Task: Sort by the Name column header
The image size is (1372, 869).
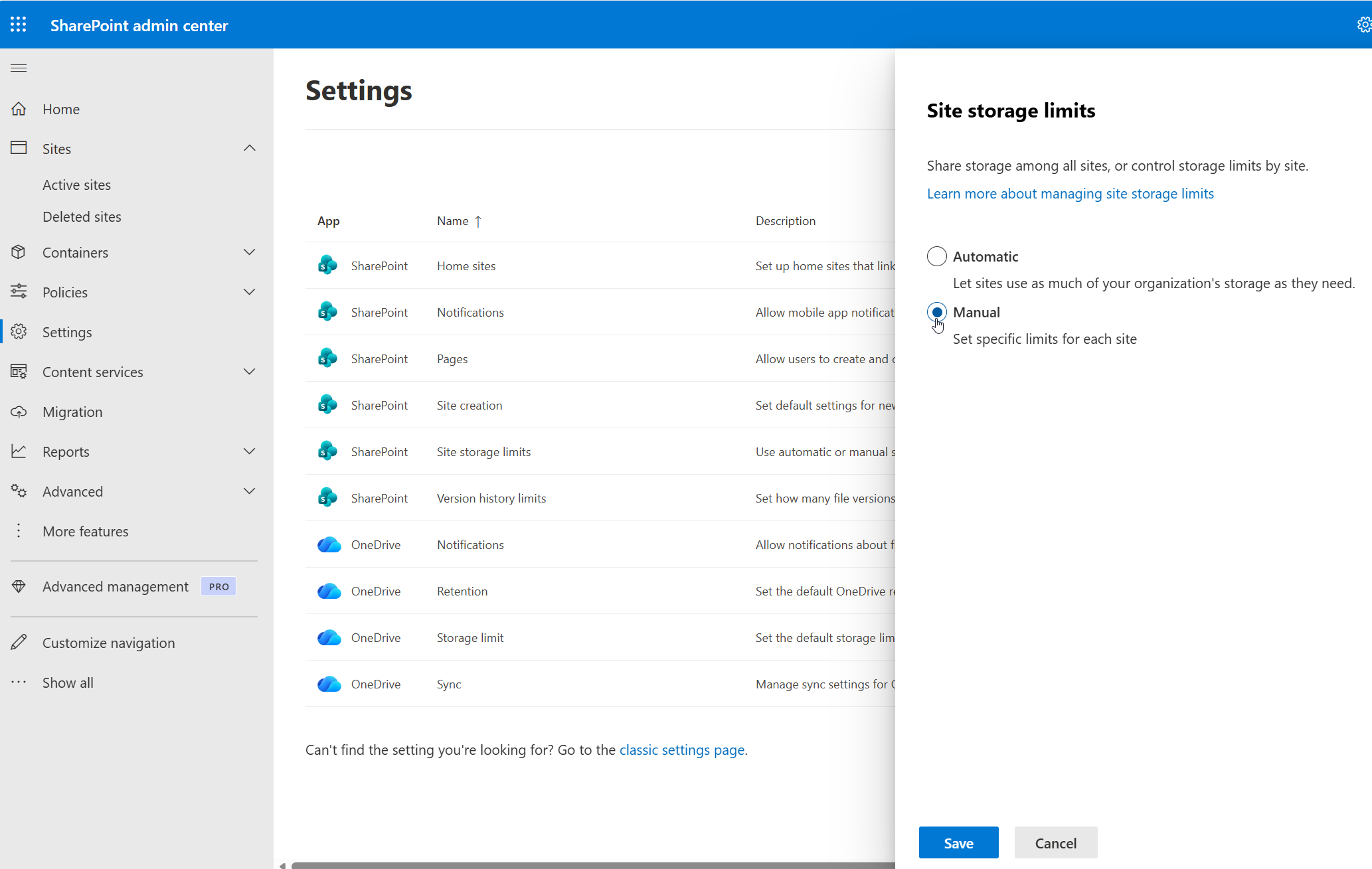Action: click(453, 221)
